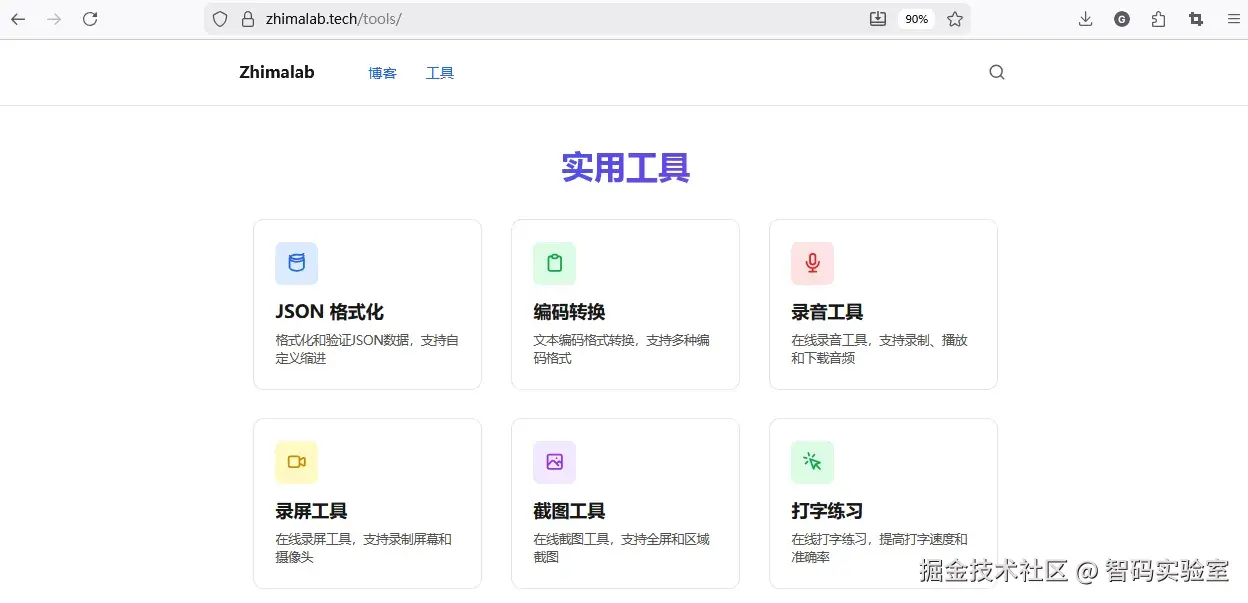Select the 打字练习 tool icon
This screenshot has height=603, width=1248.
coord(811,462)
